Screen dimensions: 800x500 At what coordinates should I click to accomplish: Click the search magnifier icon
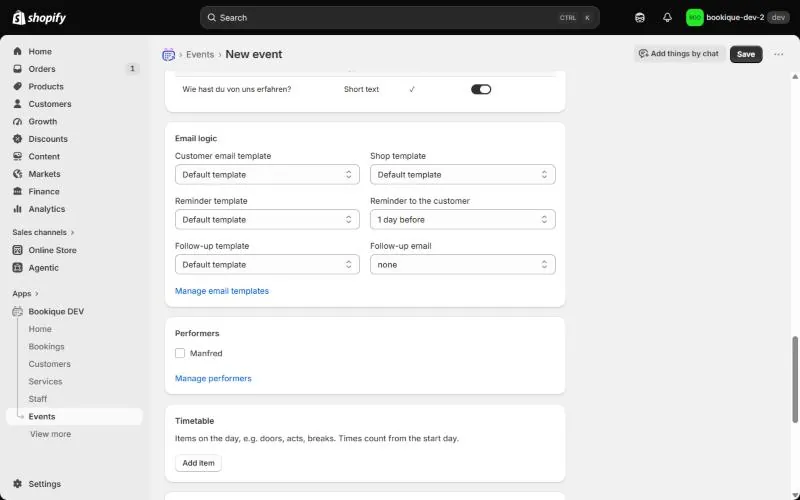[211, 18]
